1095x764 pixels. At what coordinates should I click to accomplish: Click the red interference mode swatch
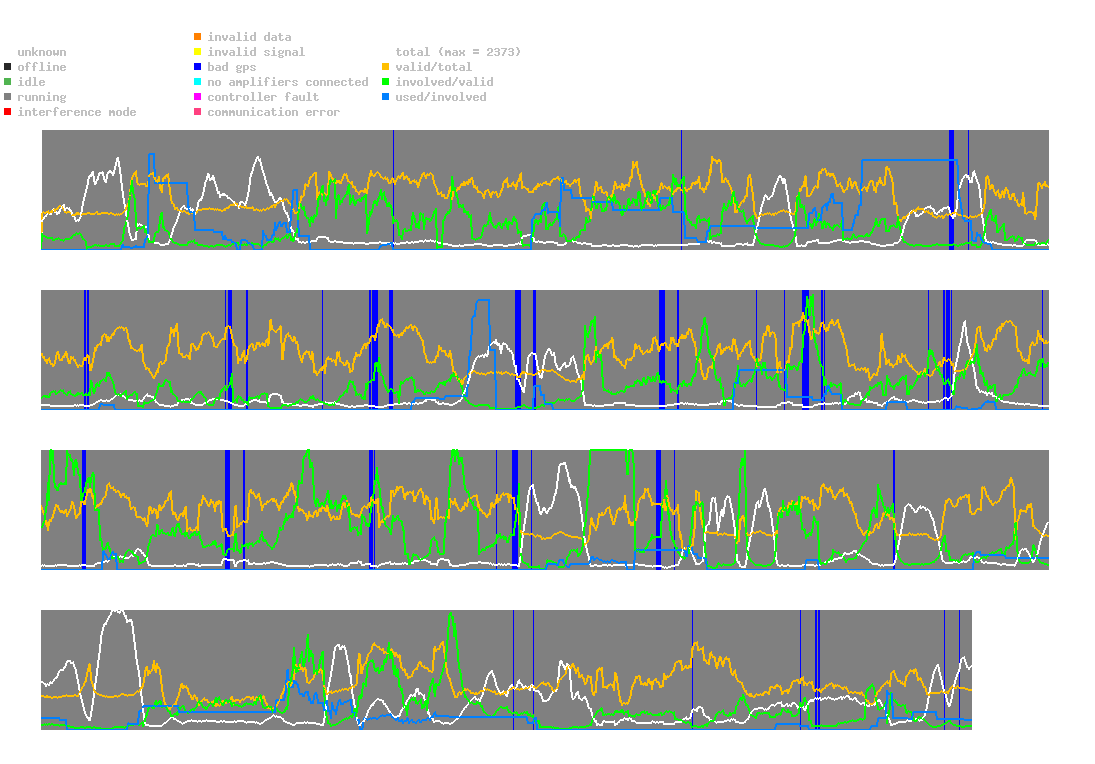(8, 112)
